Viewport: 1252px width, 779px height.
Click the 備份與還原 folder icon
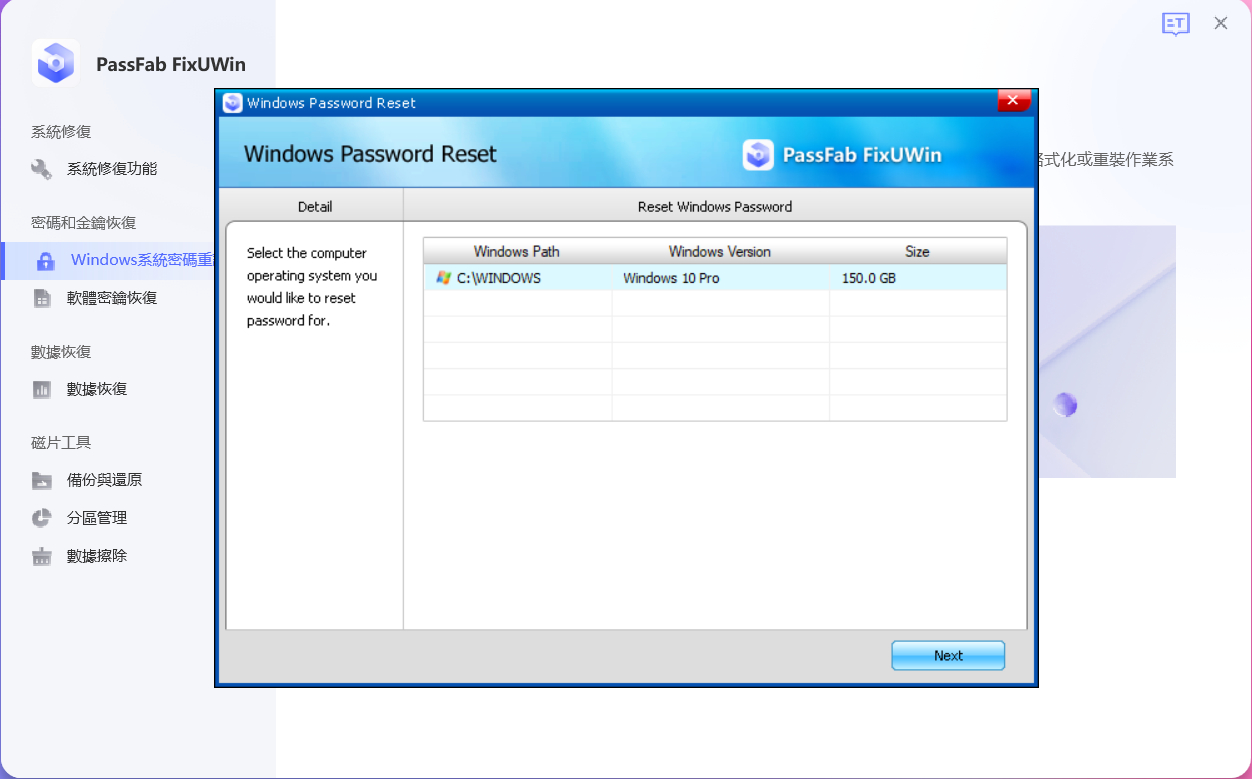(x=42, y=480)
